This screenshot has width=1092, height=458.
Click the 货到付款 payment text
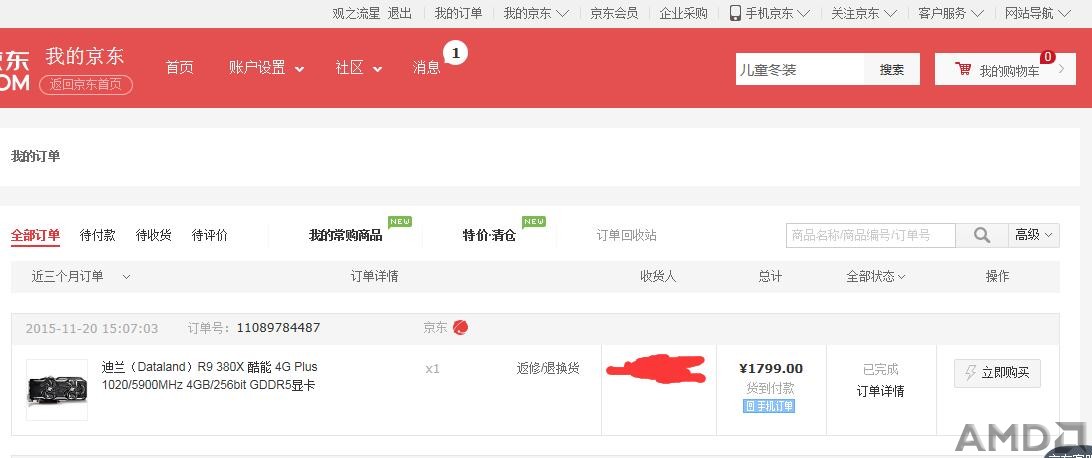coord(770,388)
